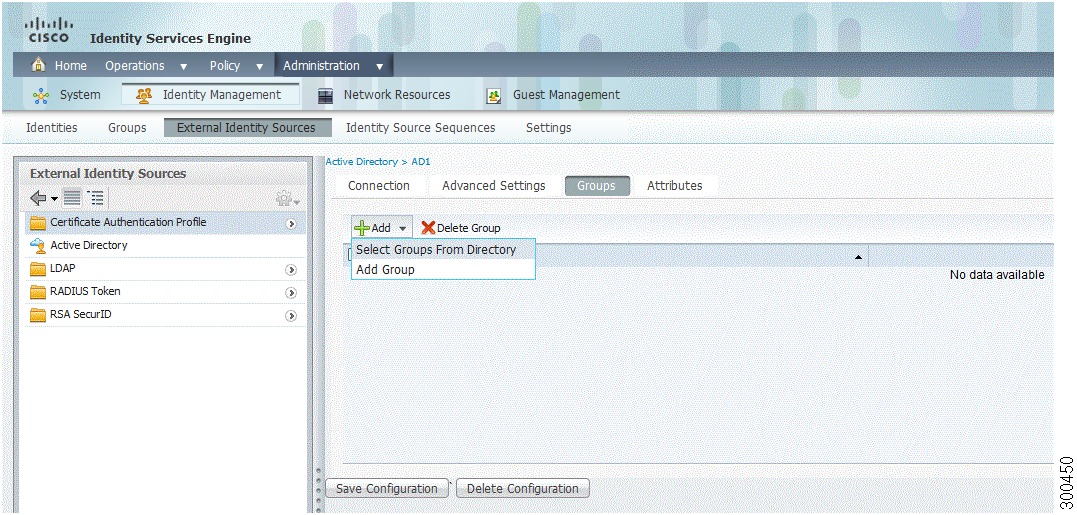Open Identity Management section

coord(209,95)
